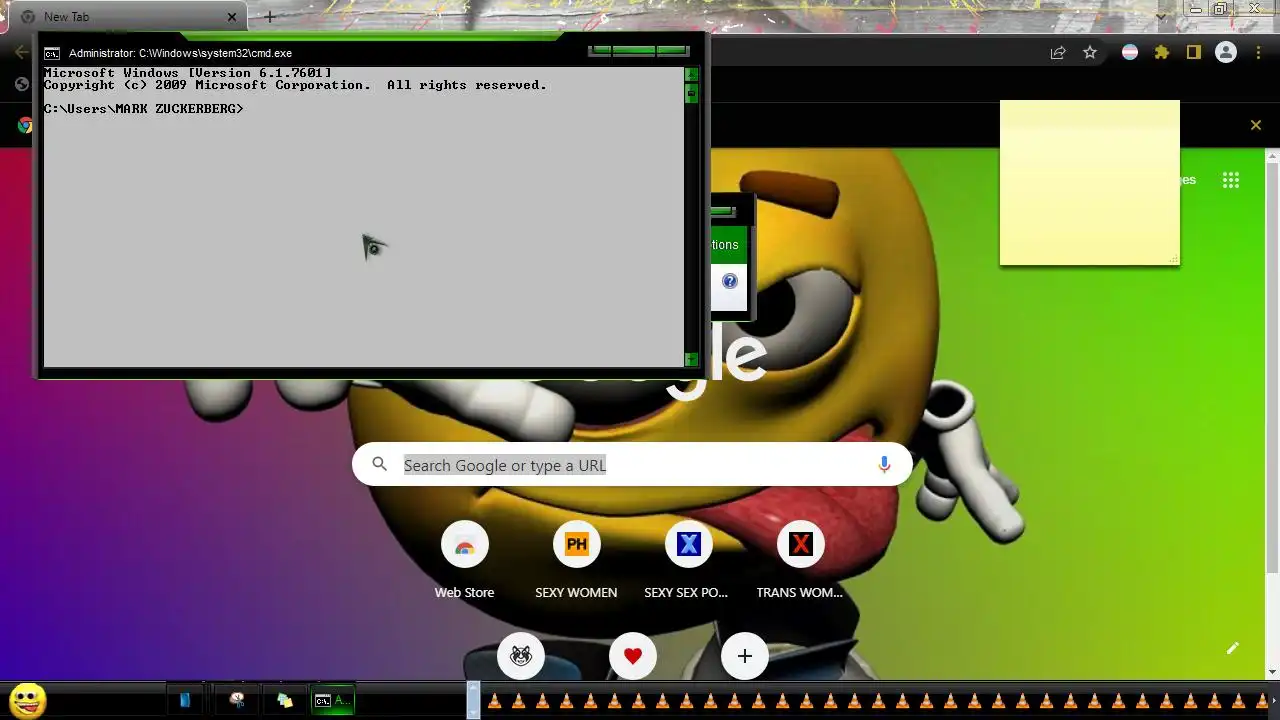Open a new tab with the plus button

[x=269, y=17]
